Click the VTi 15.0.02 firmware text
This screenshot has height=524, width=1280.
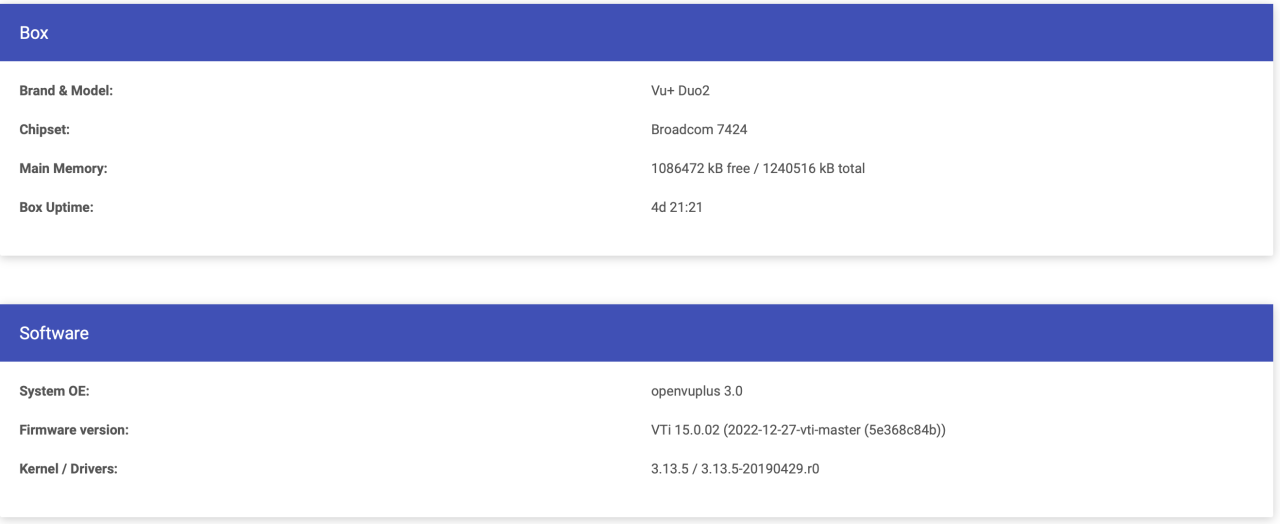pyautogui.click(x=686, y=430)
